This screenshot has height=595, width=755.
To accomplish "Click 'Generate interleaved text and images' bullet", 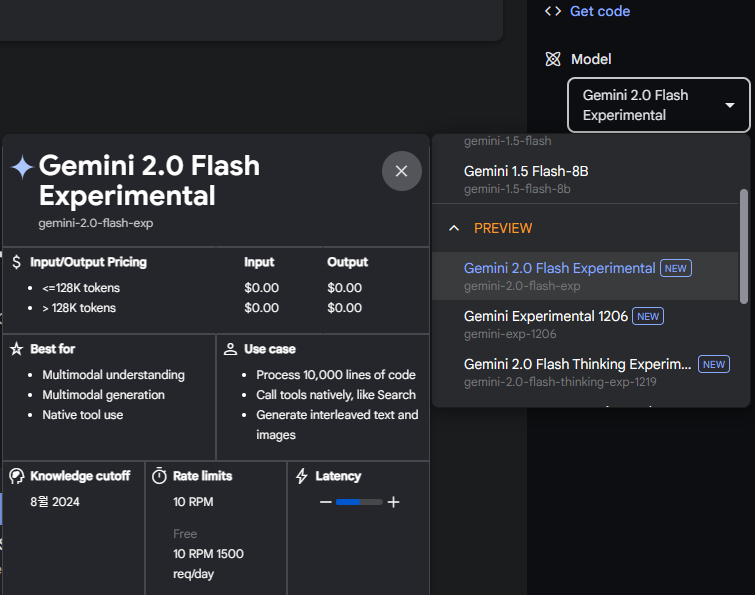I will 337,425.
